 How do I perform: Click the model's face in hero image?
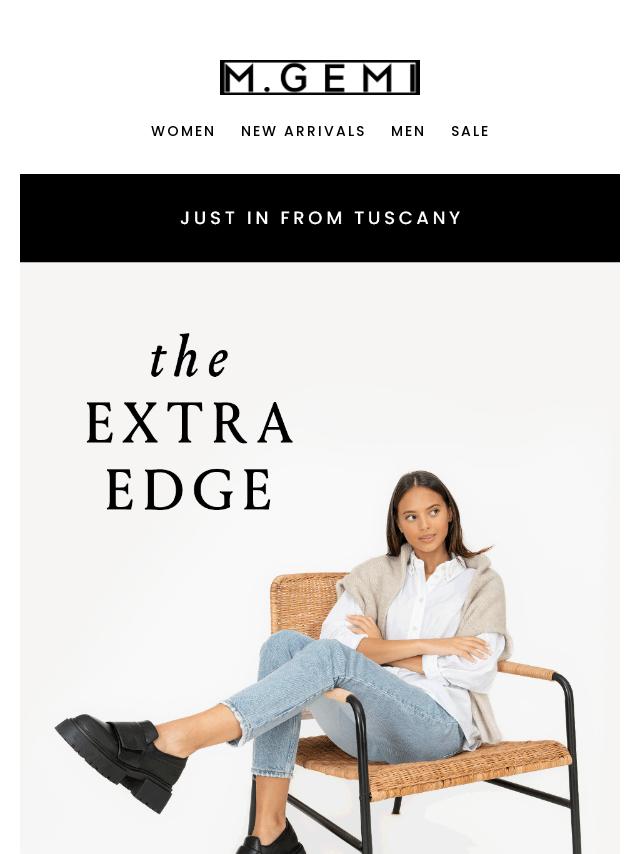[x=426, y=518]
